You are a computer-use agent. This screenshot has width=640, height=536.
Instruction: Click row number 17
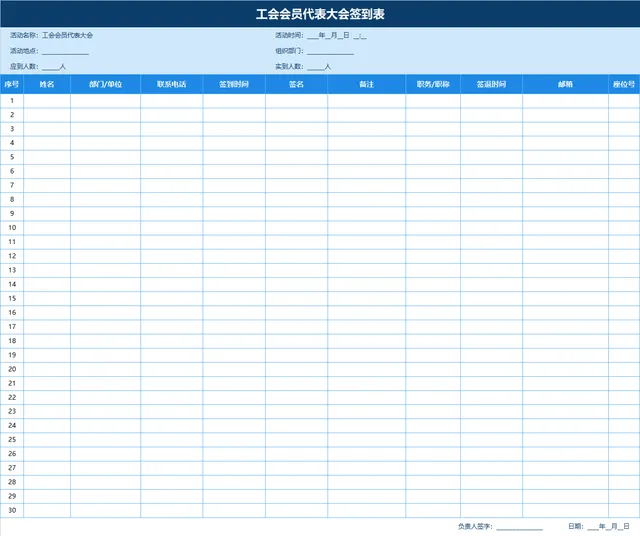[12, 327]
